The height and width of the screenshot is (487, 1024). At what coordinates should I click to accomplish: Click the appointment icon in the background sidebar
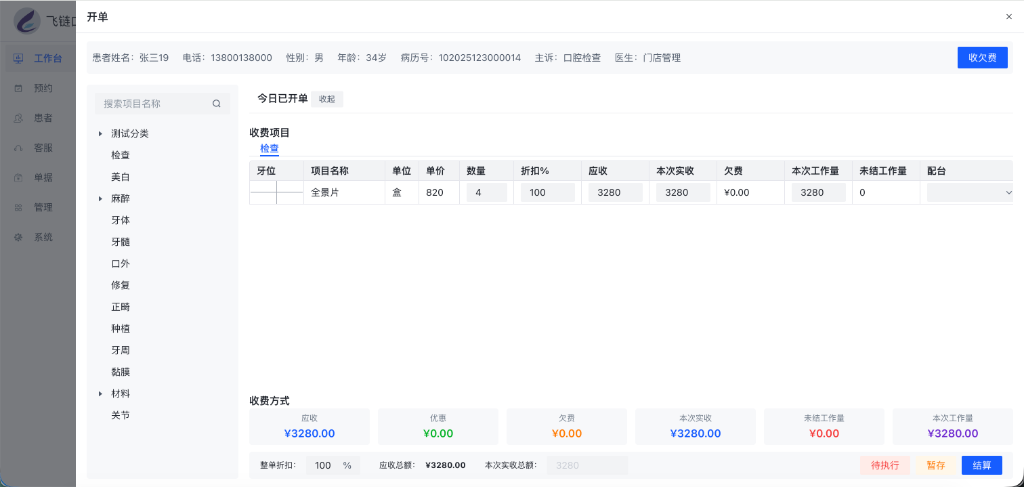18,88
